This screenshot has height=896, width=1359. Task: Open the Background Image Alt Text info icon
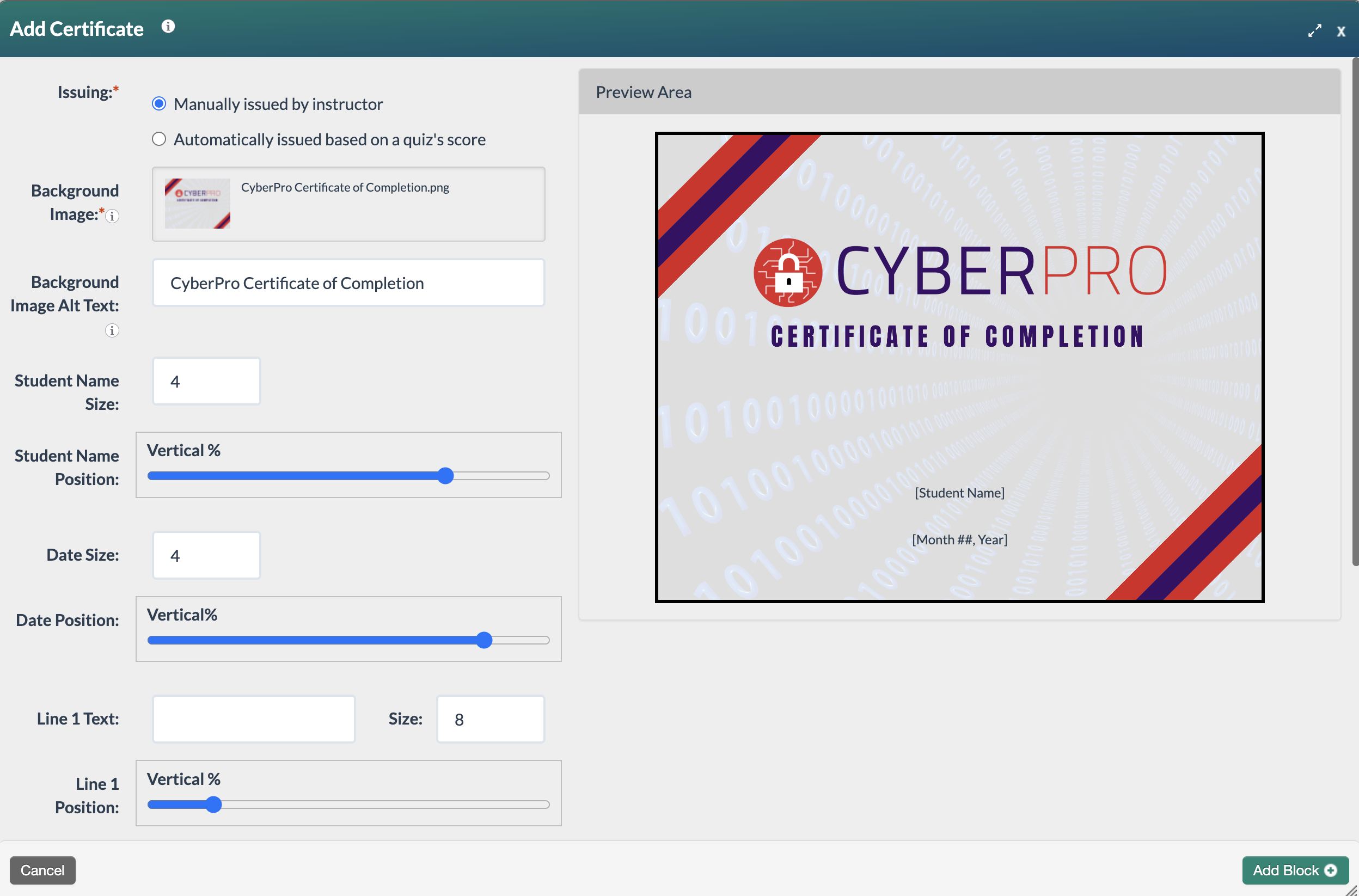pos(112,330)
